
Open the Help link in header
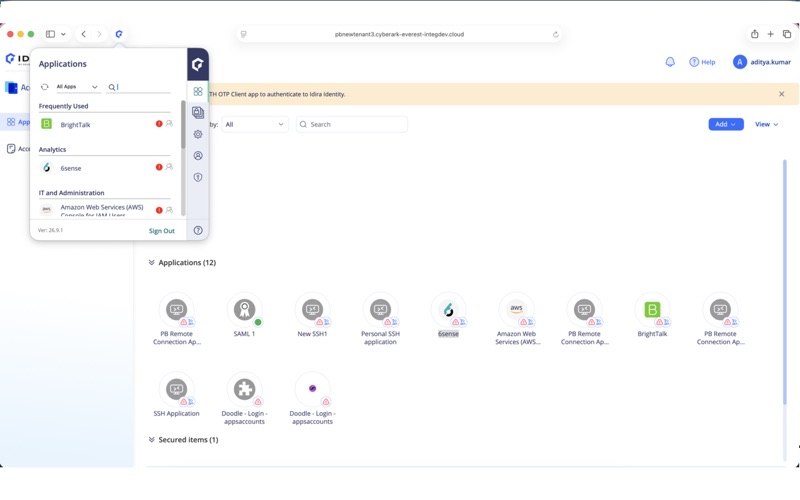pyautogui.click(x=702, y=62)
